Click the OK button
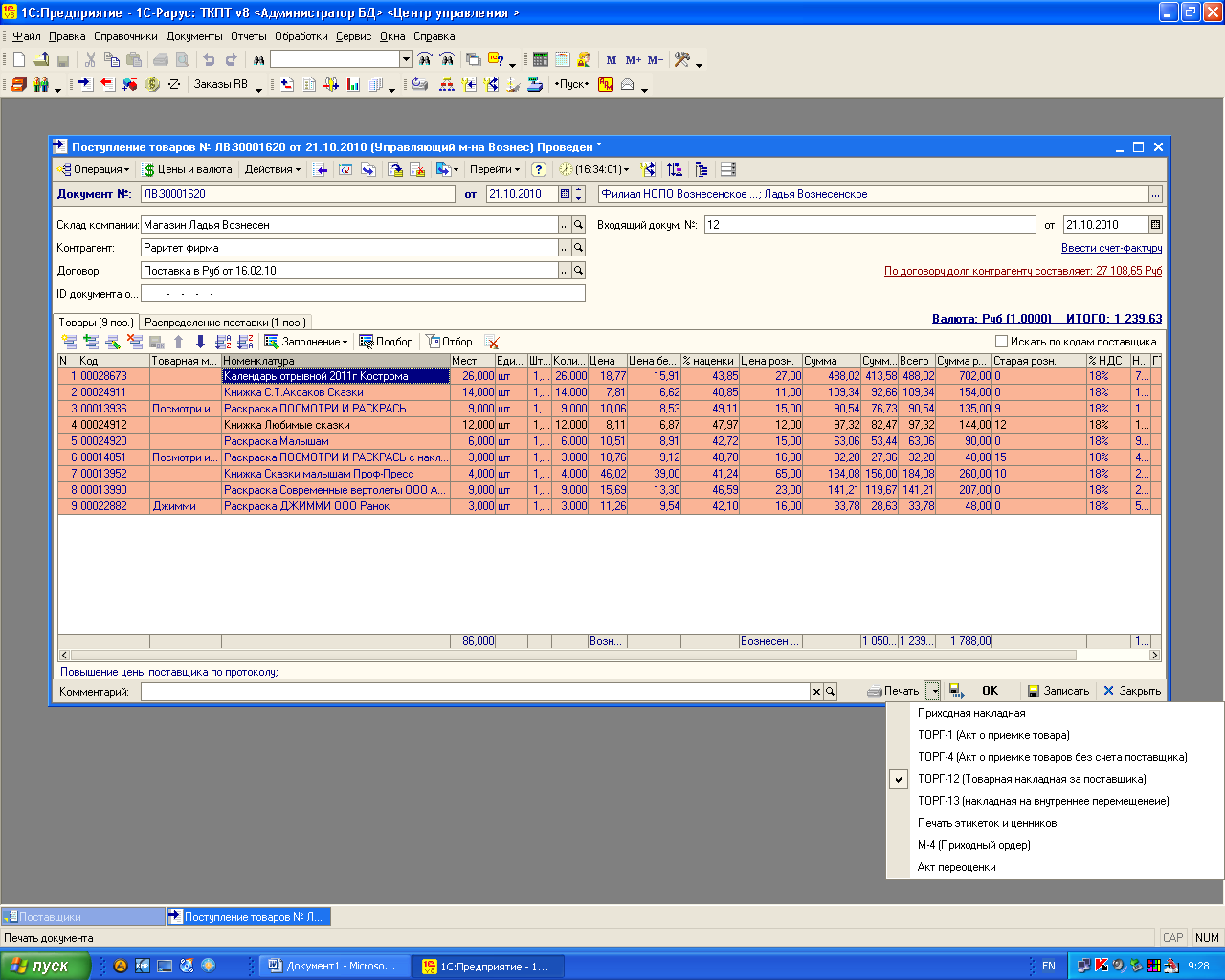 tap(990, 691)
